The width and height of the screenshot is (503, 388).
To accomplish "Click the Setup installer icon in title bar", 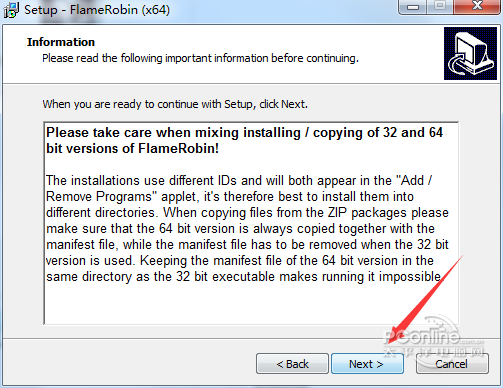I will tap(11, 10).
